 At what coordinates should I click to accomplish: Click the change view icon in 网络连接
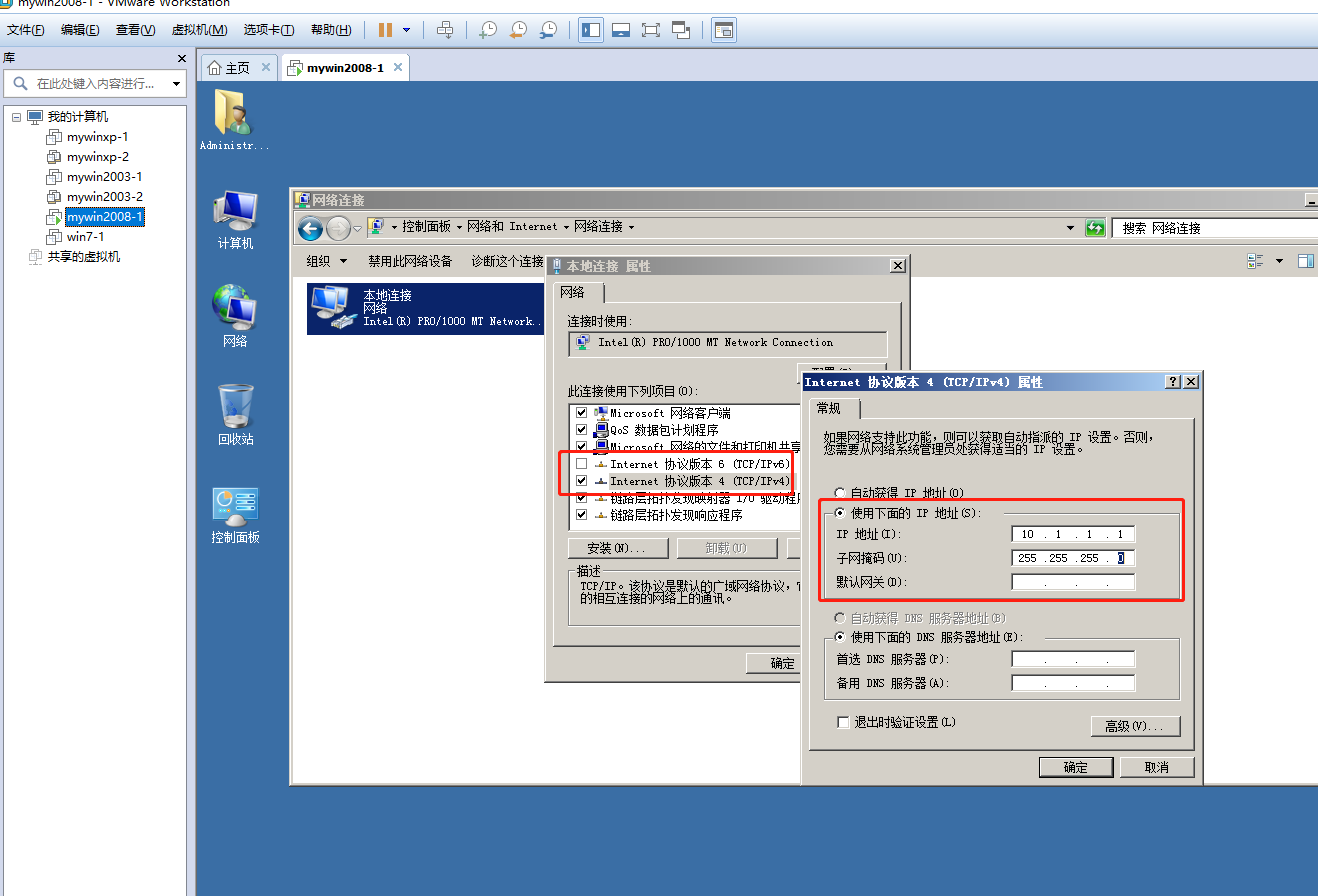point(1256,261)
